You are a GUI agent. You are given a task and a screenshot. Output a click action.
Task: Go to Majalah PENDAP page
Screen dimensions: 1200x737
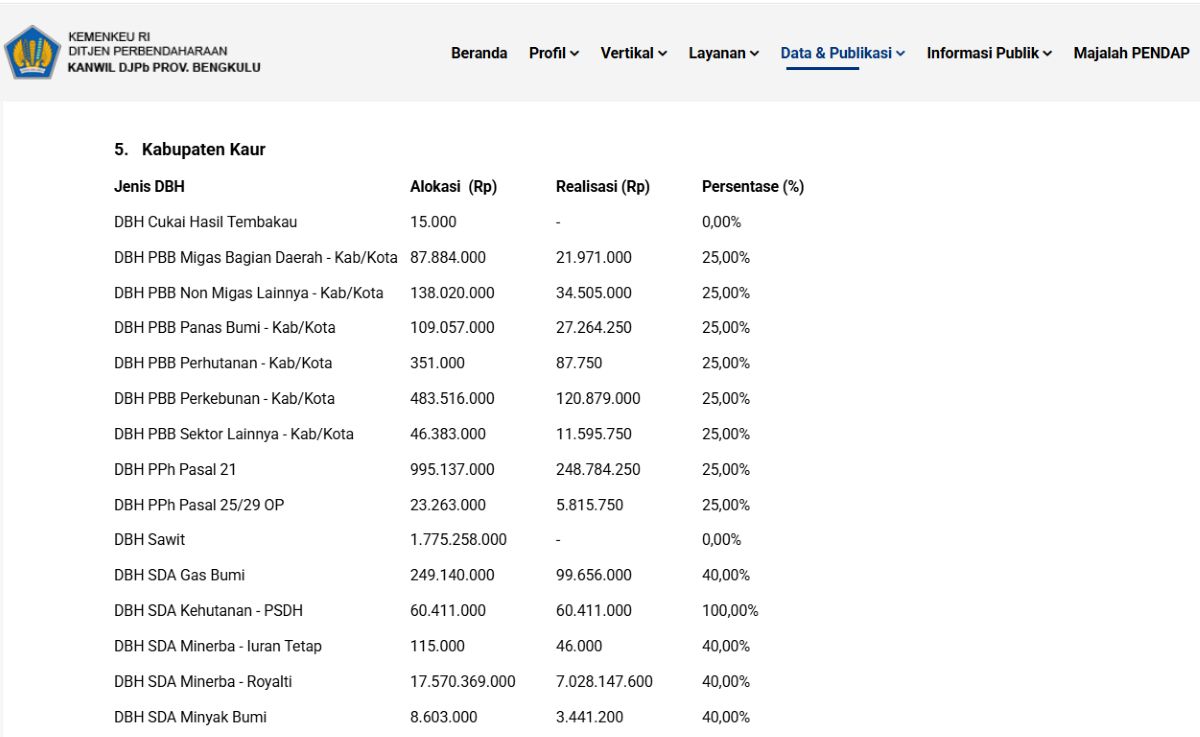(1131, 53)
